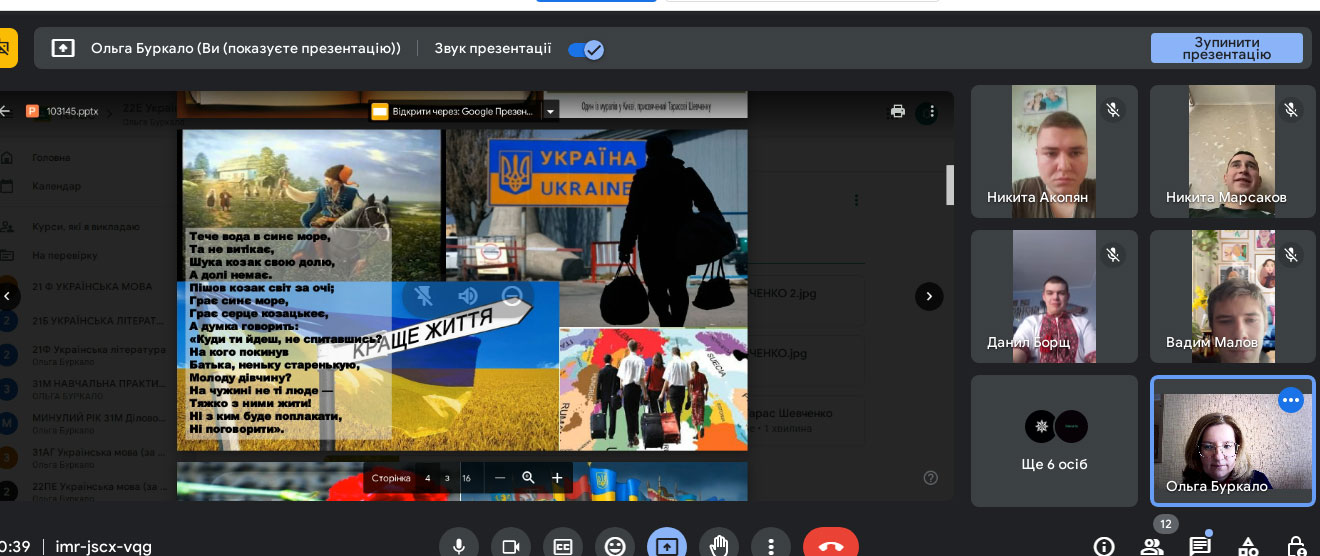Click the meeting code imr-jscx-vqg
The width and height of the screenshot is (1320, 556).
click(103, 546)
